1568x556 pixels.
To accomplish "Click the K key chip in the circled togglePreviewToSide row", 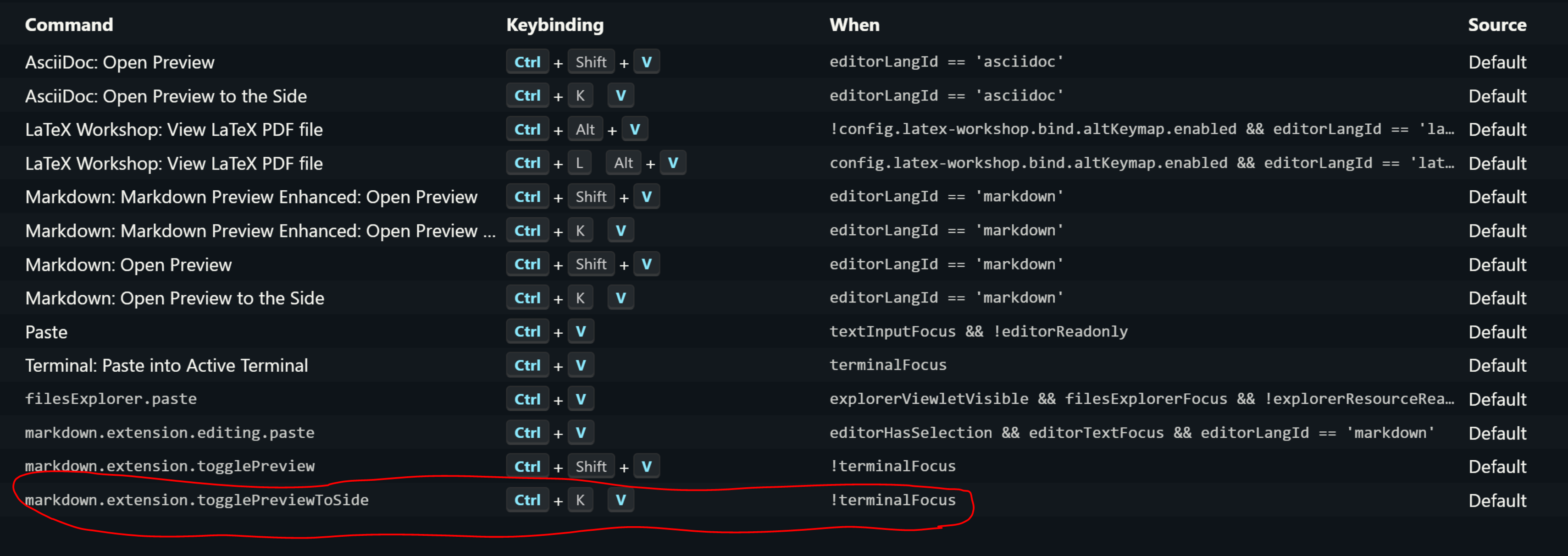I will pos(580,500).
